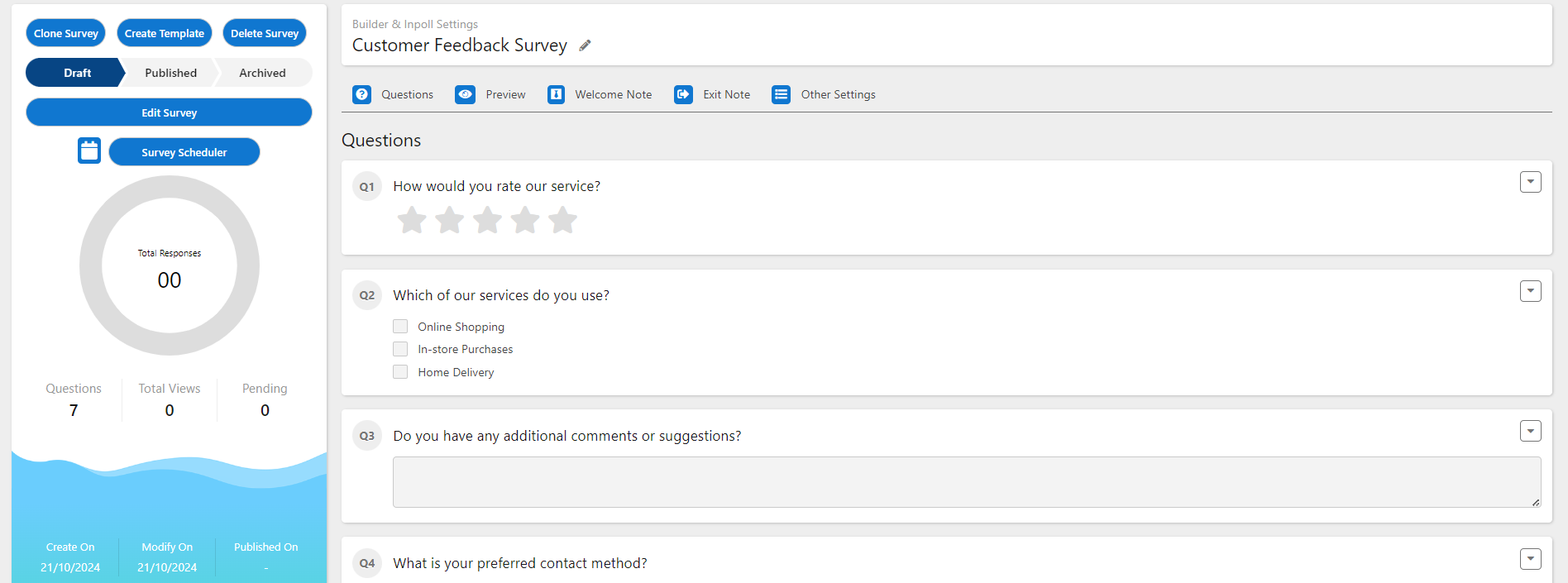Image resolution: width=1568 pixels, height=583 pixels.
Task: Click the 'Pending' stat label
Action: pyautogui.click(x=265, y=389)
